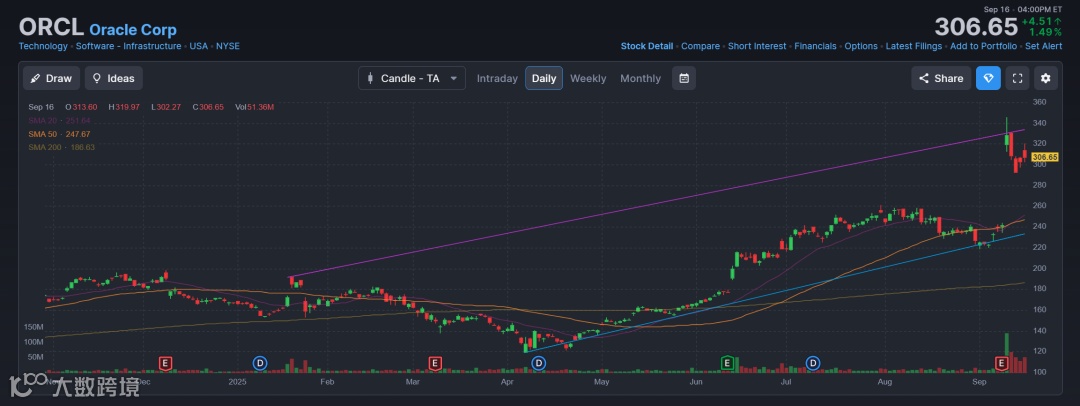This screenshot has width=1080, height=406.
Task: Click the ORCL ticker heading
Action: [x=51, y=28]
